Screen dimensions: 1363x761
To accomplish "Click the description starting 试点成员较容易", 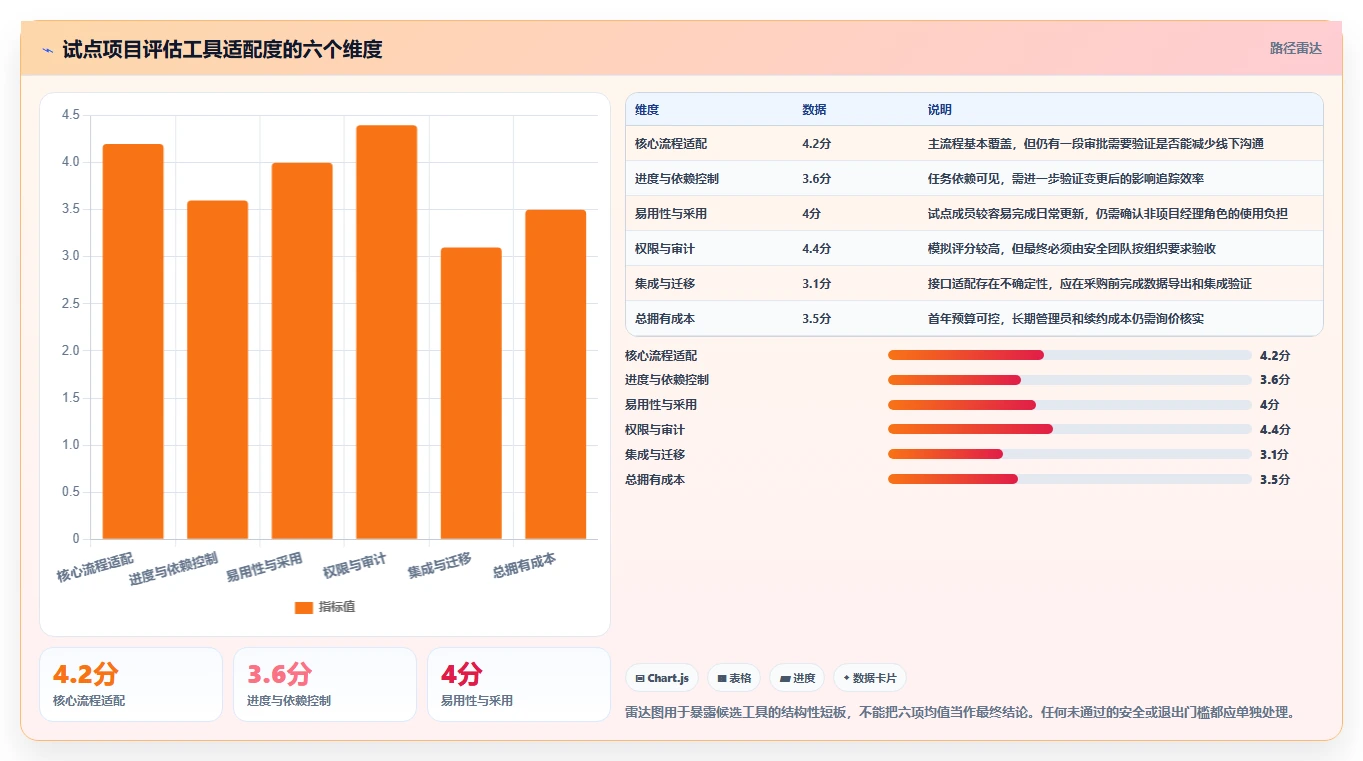I will coord(1108,214).
